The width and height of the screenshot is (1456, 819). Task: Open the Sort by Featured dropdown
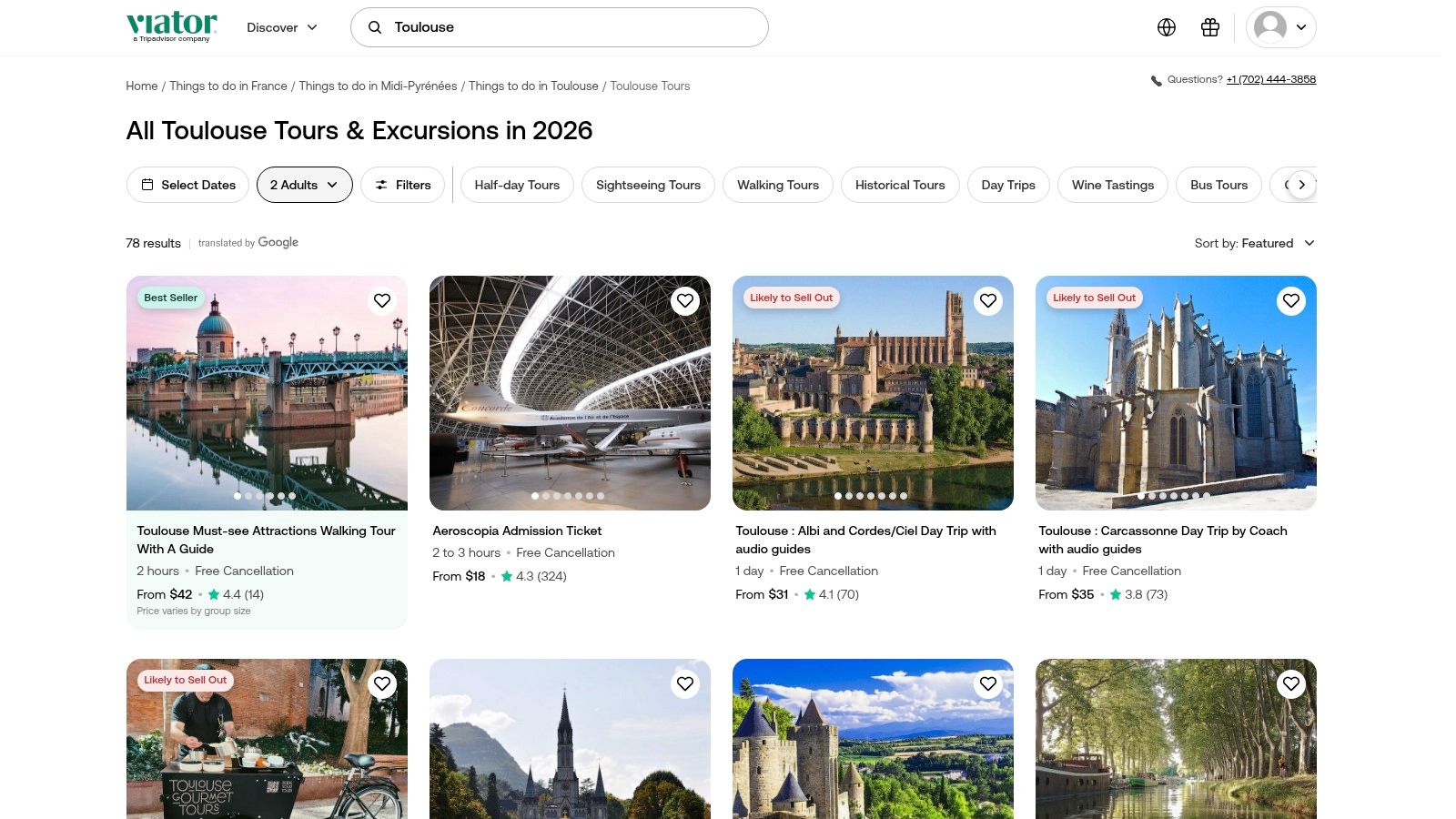(1255, 243)
